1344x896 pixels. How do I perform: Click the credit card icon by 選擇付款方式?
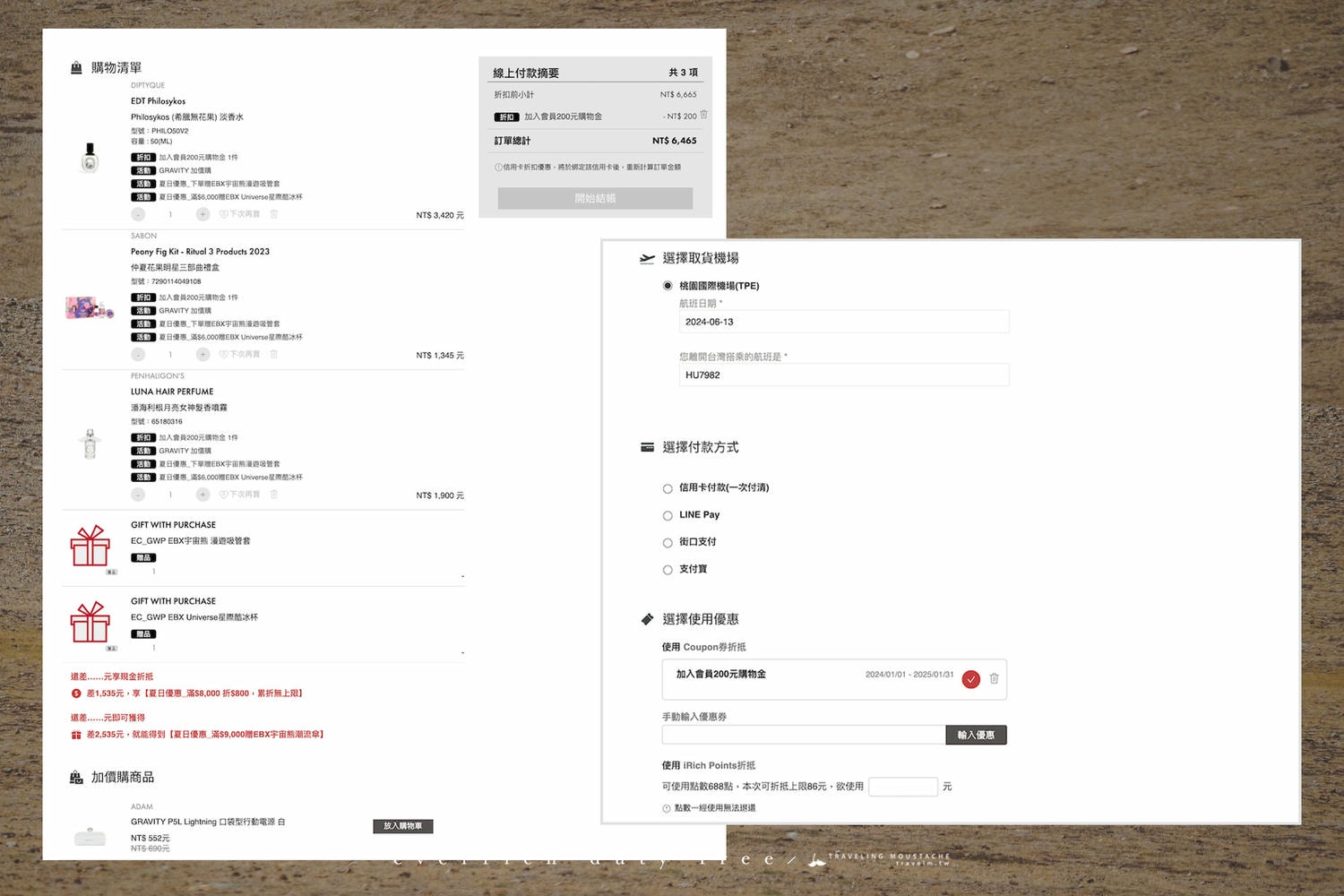647,447
